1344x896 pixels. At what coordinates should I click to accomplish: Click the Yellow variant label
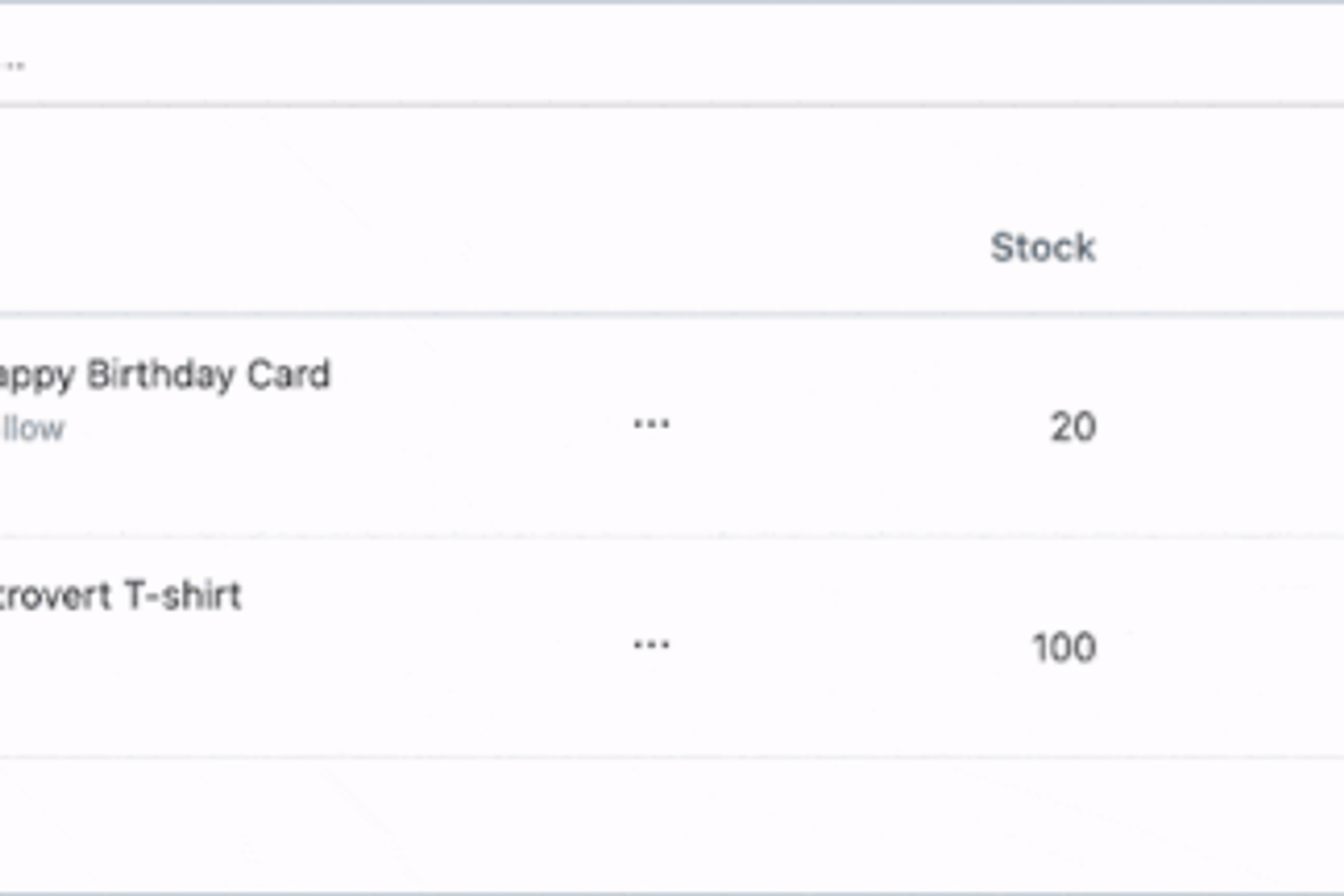pyautogui.click(x=30, y=427)
